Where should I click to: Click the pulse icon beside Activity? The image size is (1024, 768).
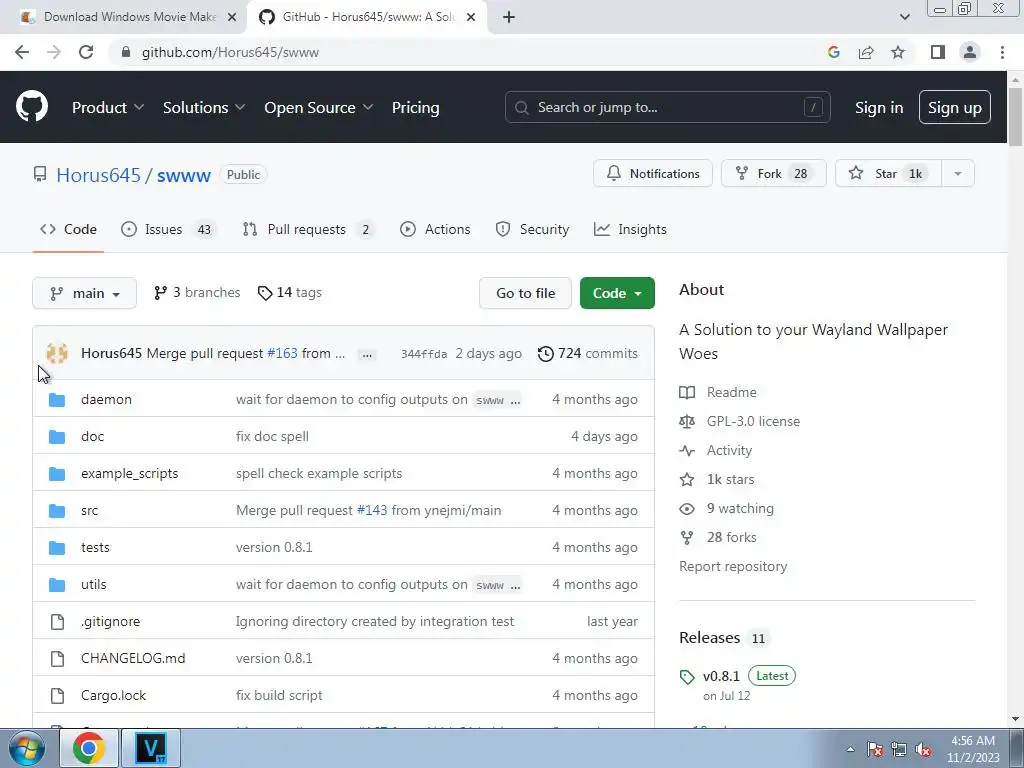(687, 451)
